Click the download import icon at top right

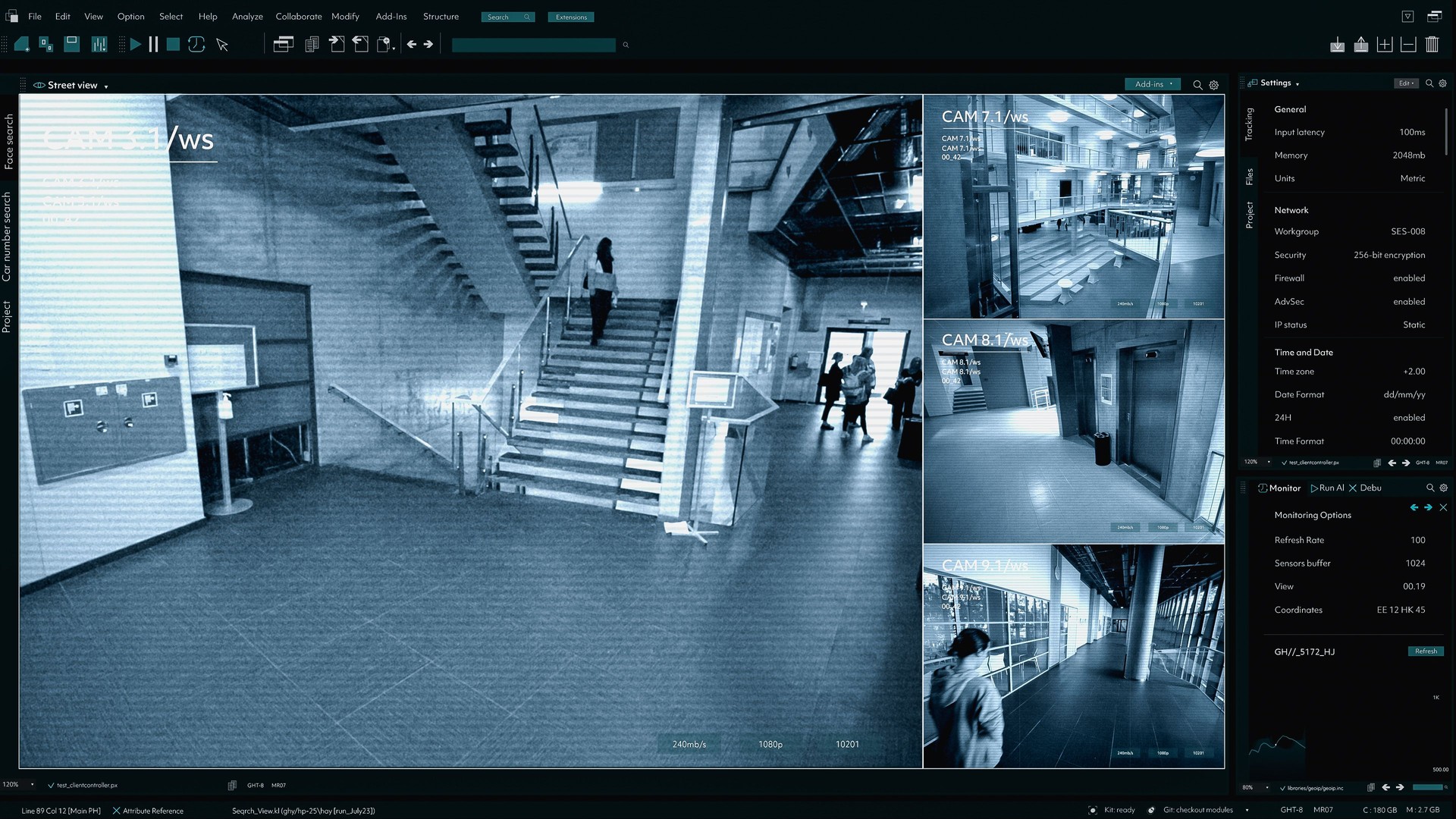pos(1336,44)
